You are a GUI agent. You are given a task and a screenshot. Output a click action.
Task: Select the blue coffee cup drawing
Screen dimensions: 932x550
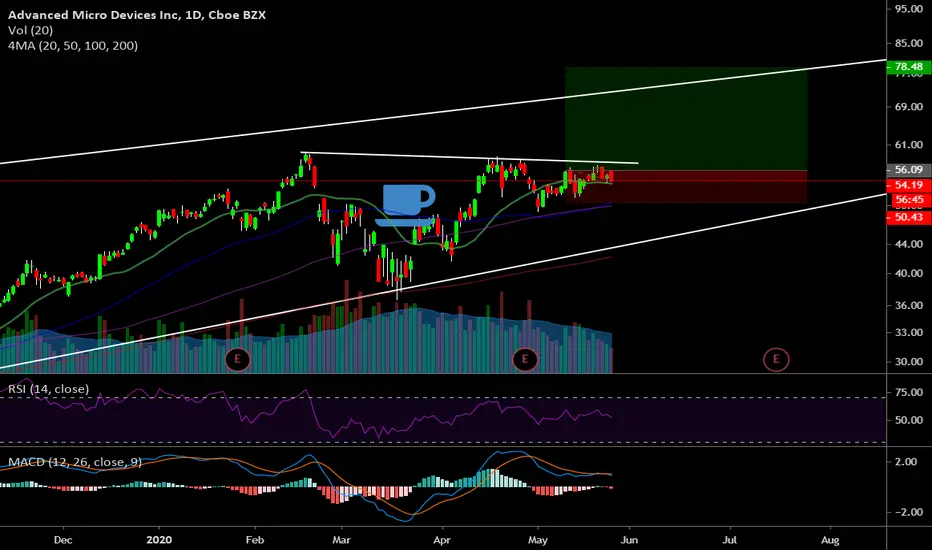[407, 205]
